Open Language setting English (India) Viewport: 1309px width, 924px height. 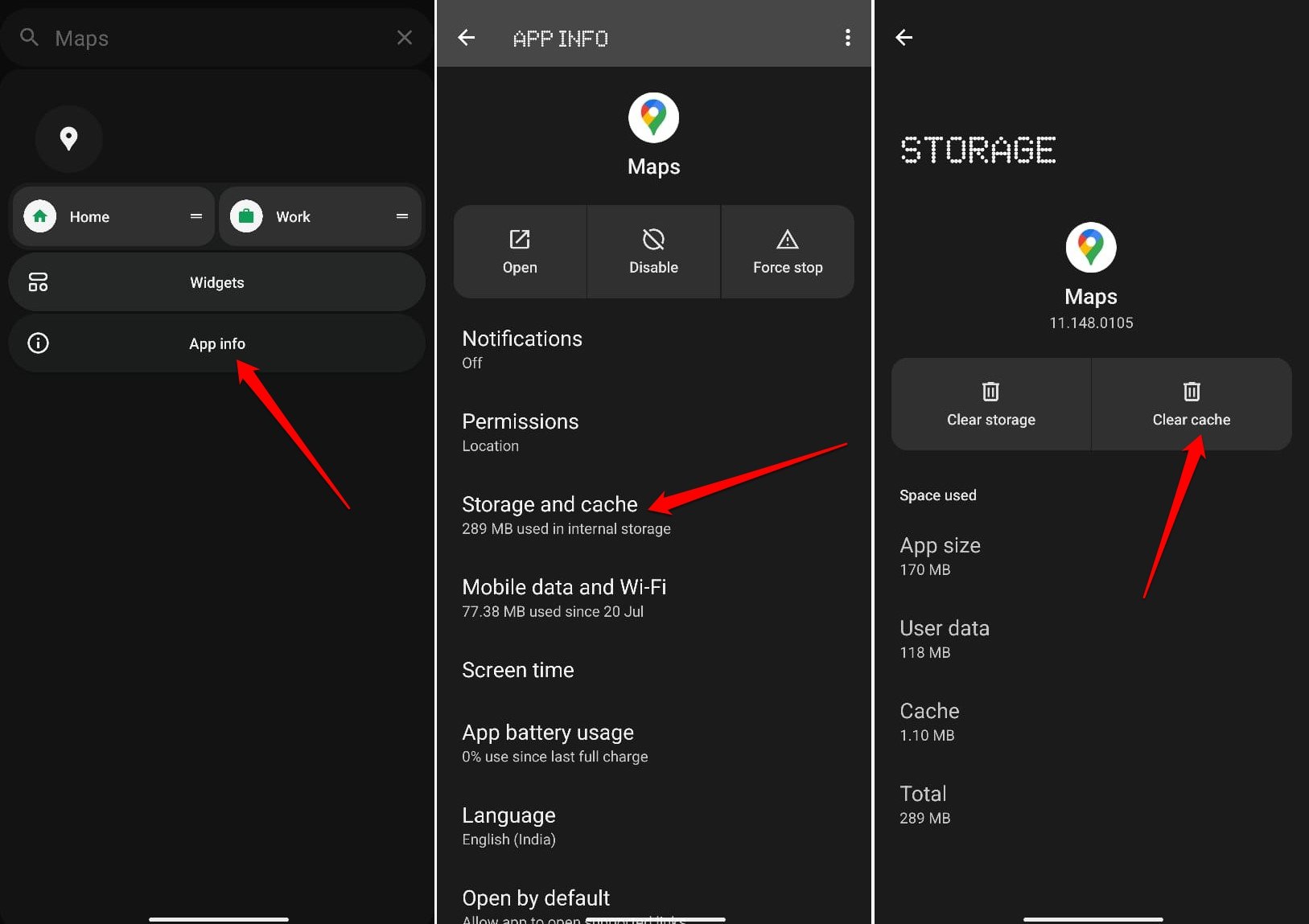pyautogui.click(x=509, y=826)
